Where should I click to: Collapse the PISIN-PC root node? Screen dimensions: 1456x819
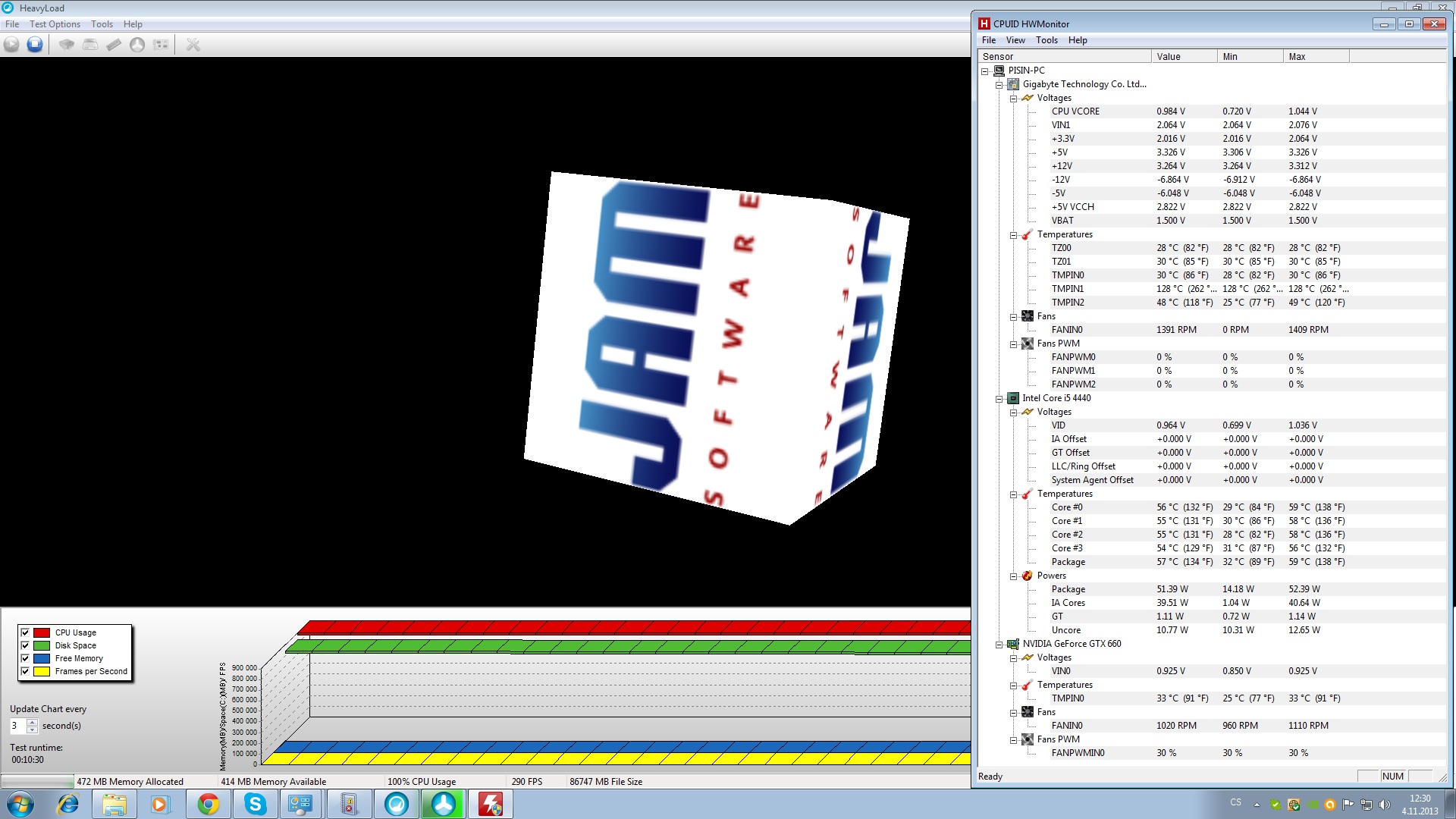985,71
